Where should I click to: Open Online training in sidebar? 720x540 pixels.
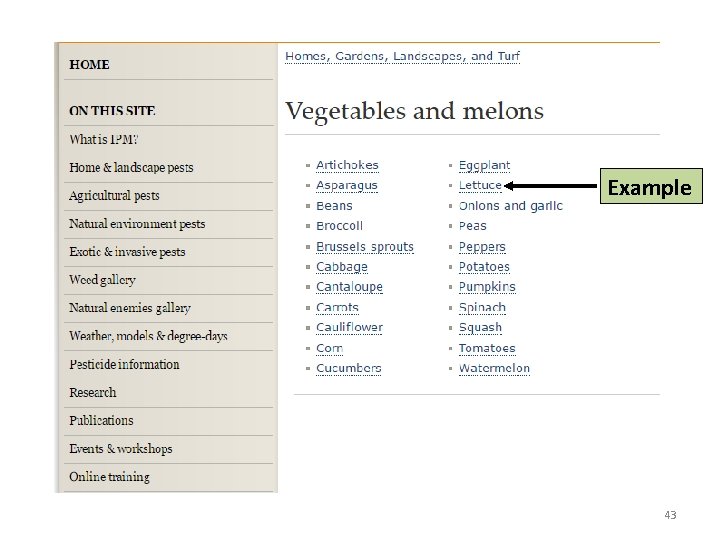tap(109, 477)
